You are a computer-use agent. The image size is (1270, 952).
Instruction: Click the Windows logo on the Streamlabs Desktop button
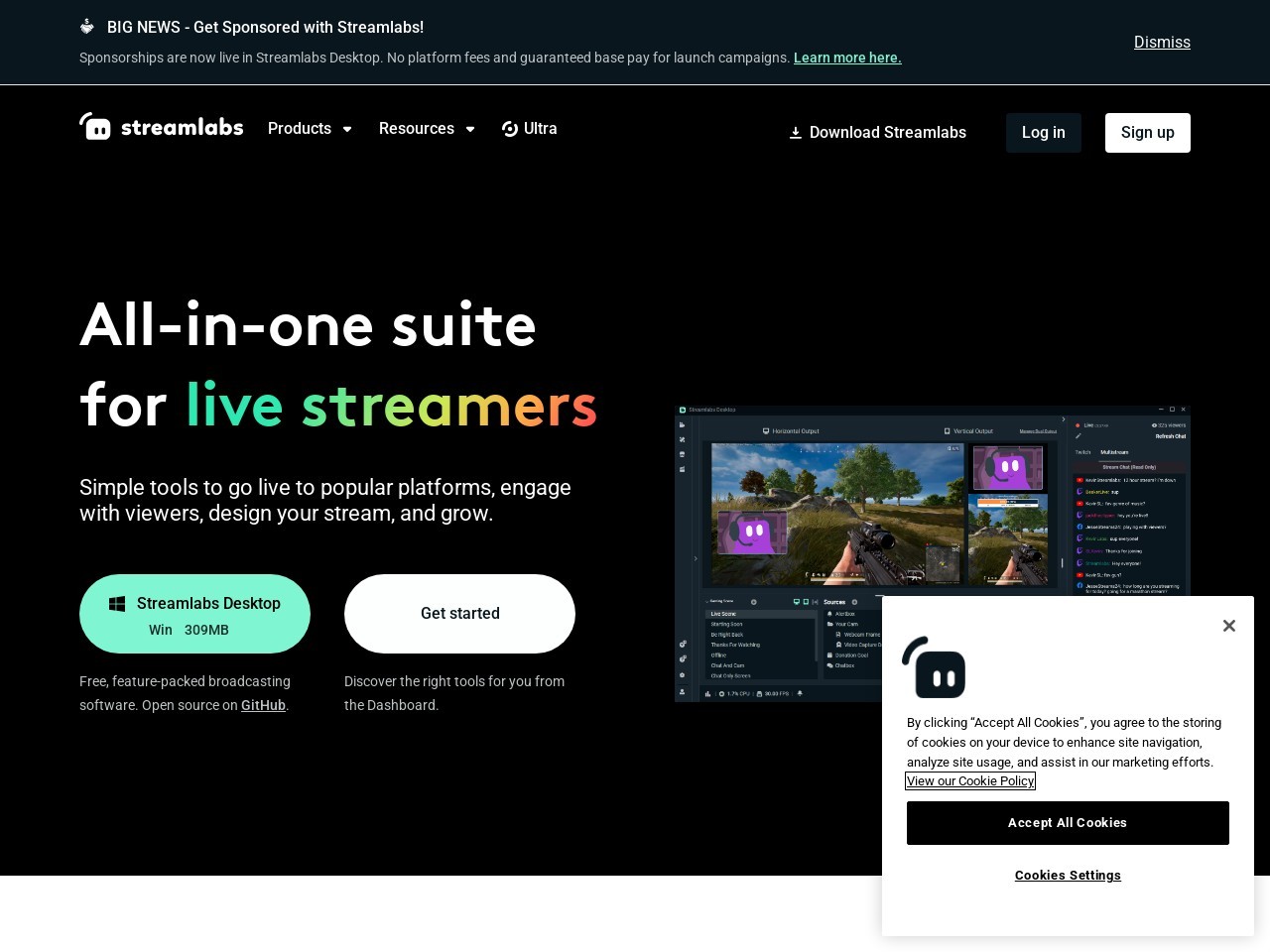tap(117, 604)
